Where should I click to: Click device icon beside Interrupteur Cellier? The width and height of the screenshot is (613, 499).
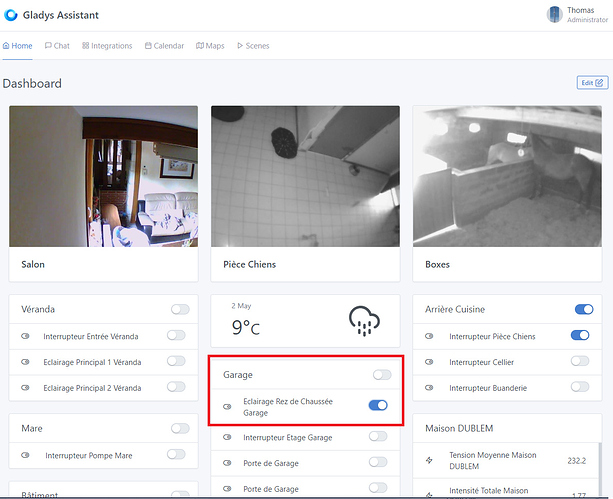429,362
